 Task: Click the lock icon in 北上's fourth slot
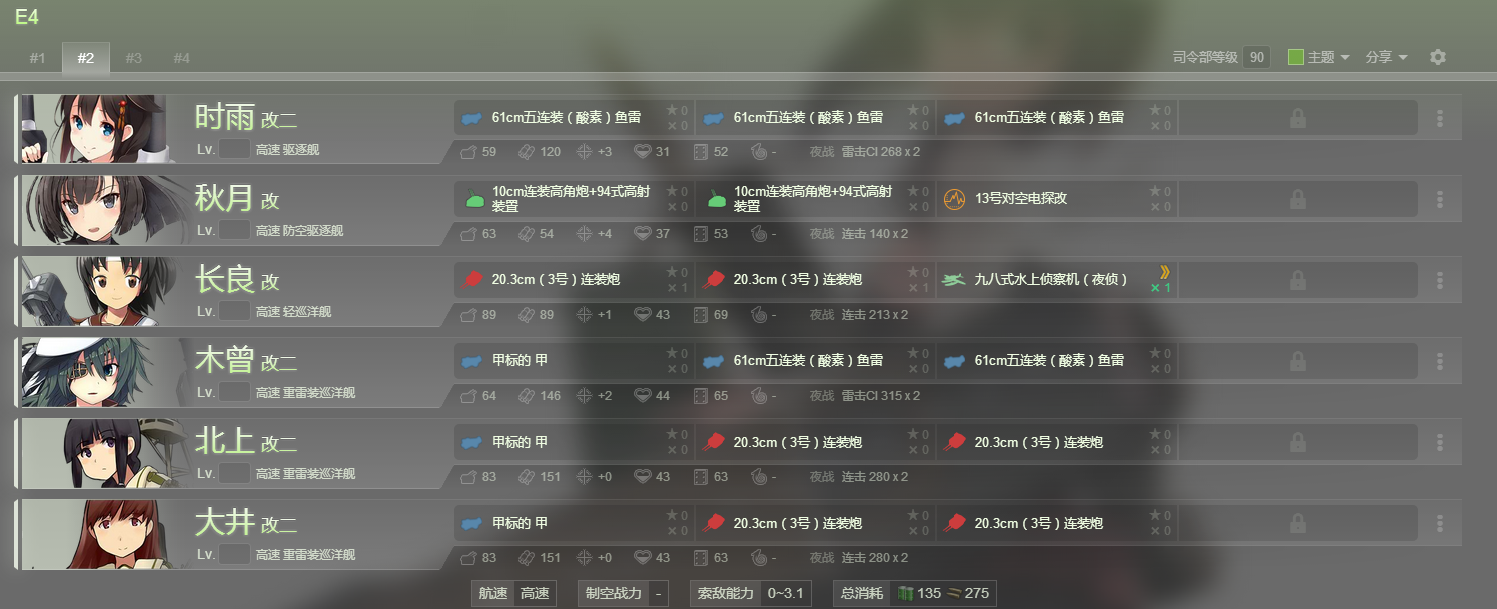(1297, 442)
